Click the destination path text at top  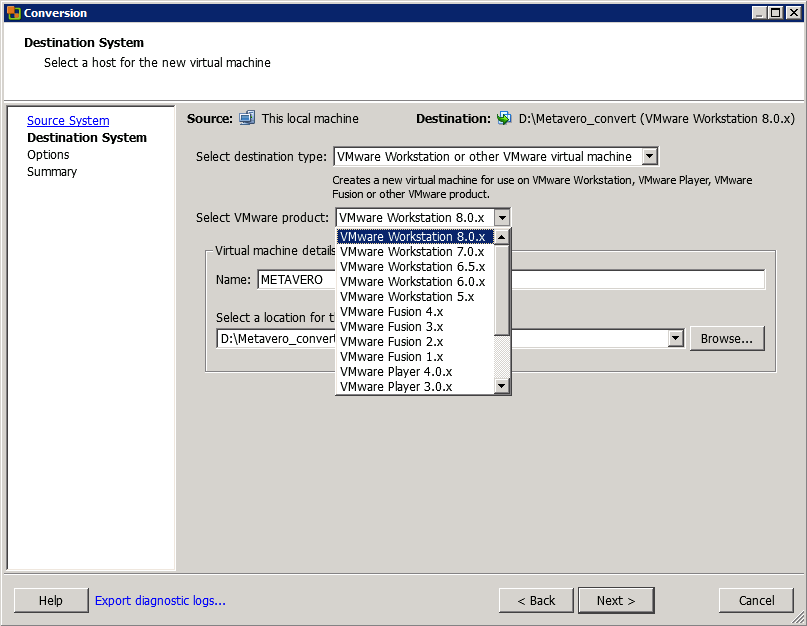pos(657,118)
